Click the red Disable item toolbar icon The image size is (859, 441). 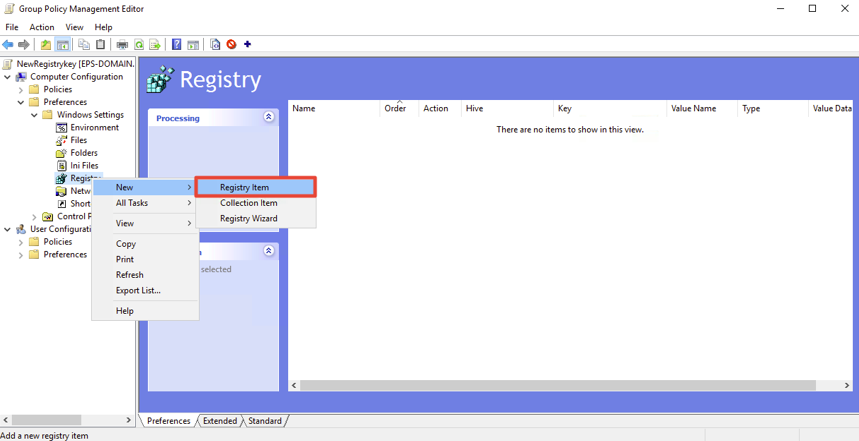[x=231, y=44]
